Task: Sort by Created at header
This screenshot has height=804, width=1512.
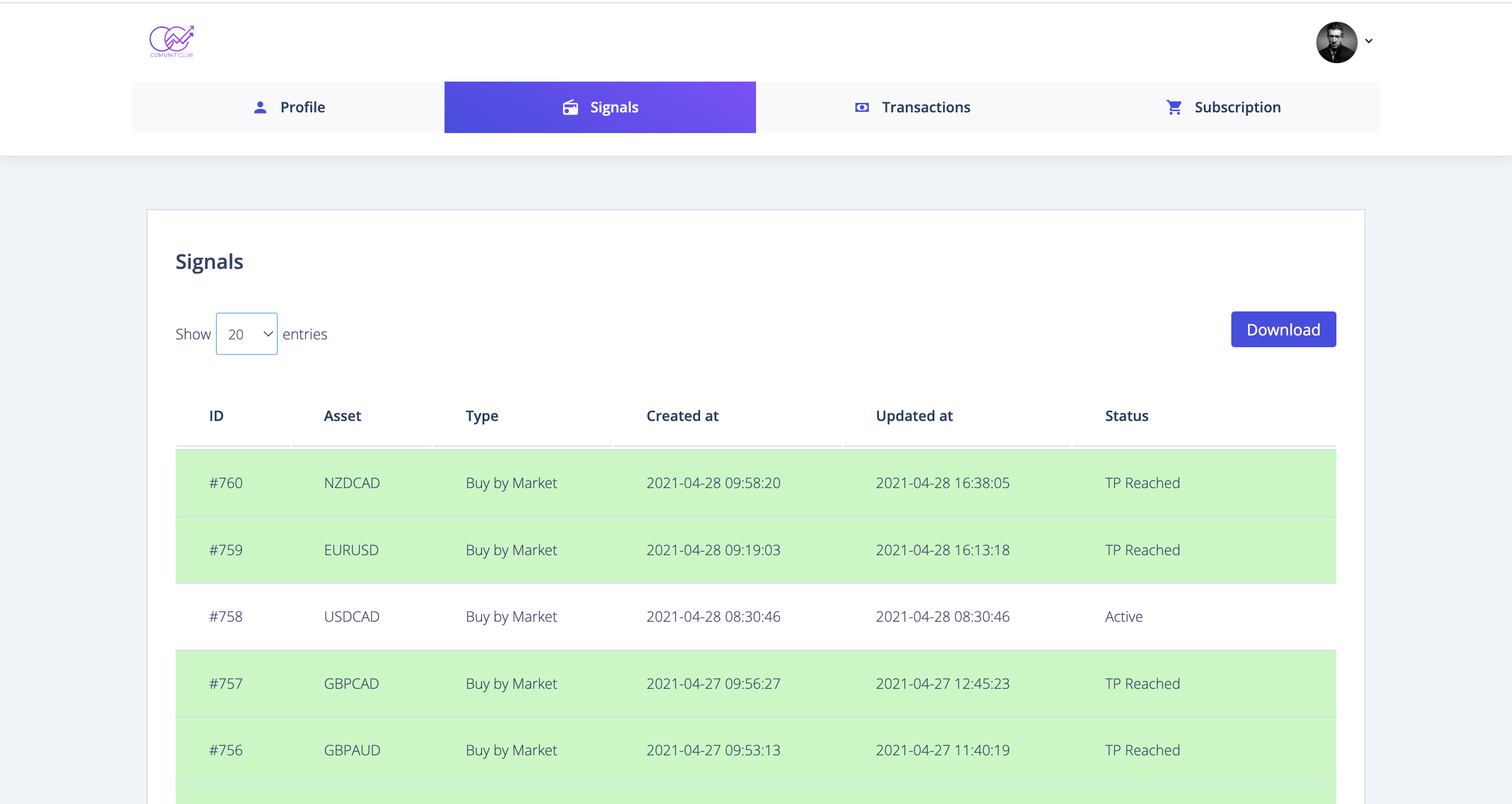Action: point(682,415)
